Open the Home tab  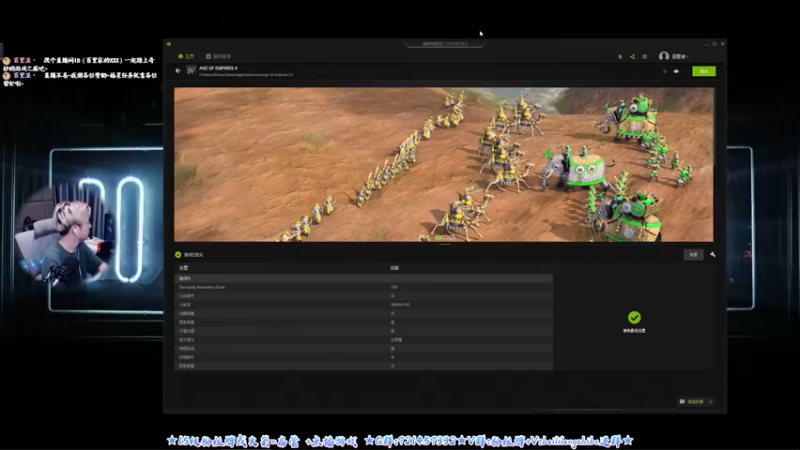click(186, 56)
